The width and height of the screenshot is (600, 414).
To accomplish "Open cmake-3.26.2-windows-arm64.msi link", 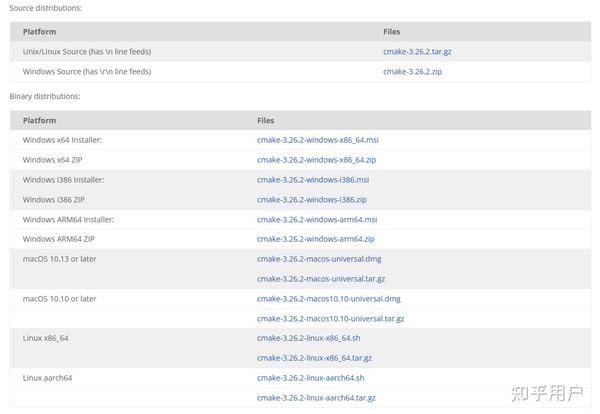I will point(317,219).
